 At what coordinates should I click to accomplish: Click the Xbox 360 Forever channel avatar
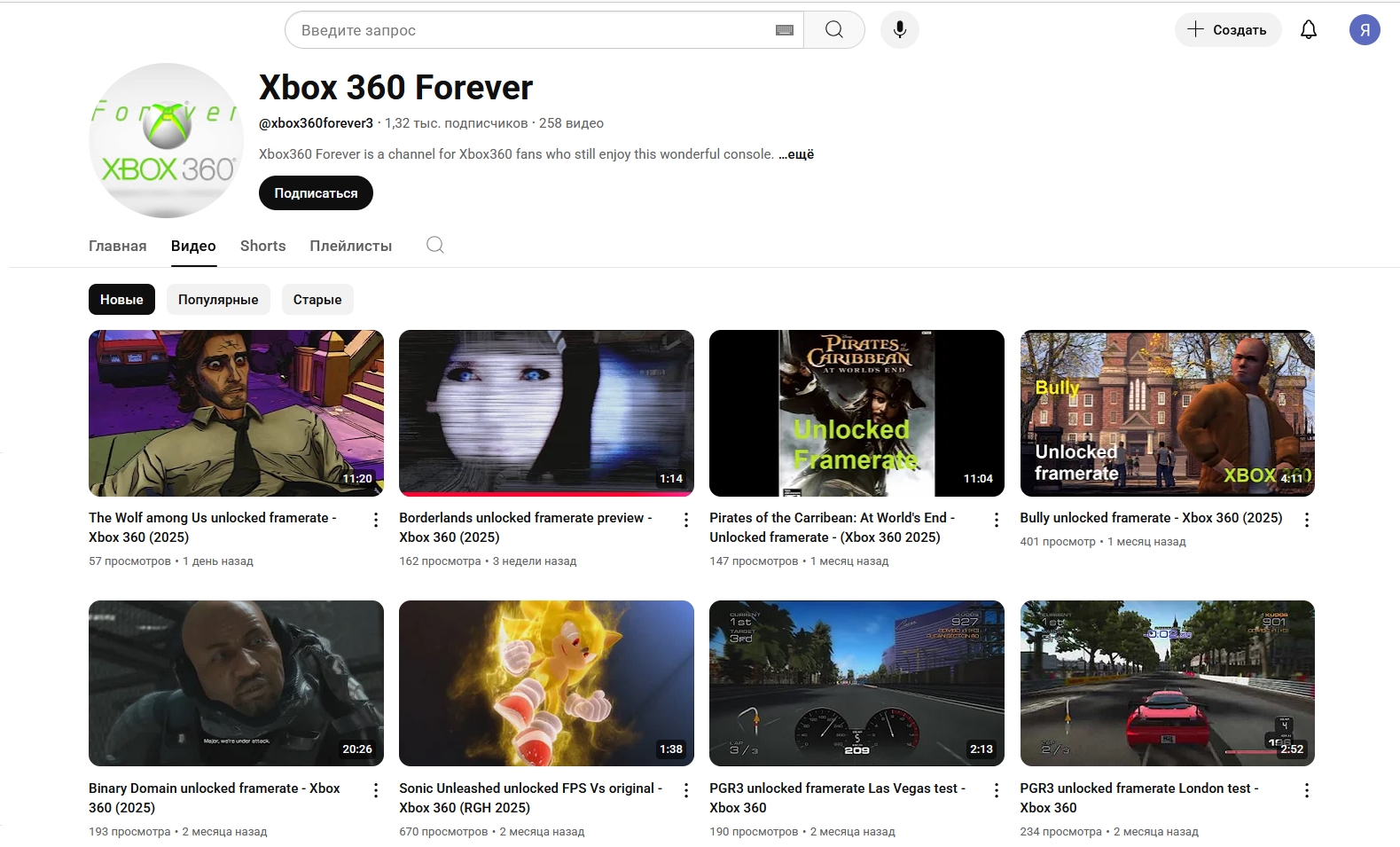click(x=166, y=140)
